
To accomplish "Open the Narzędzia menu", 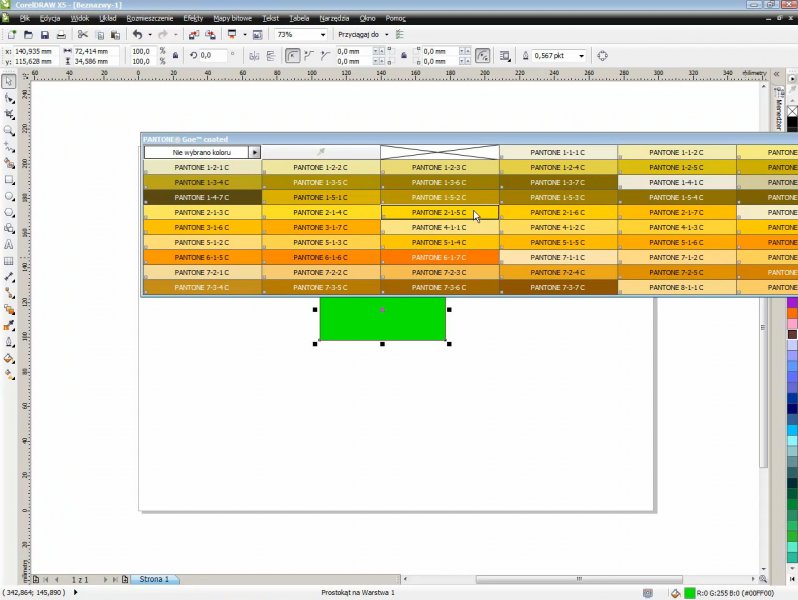I will tap(334, 18).
